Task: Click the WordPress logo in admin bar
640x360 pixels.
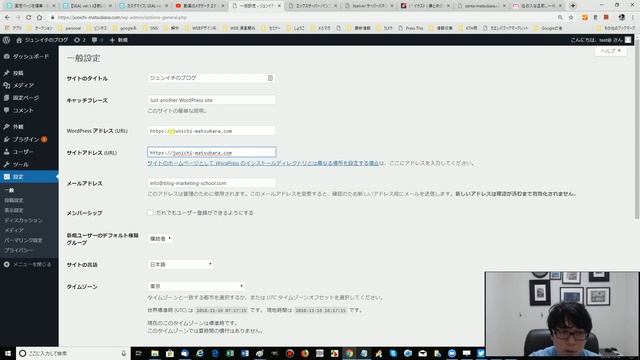Action: pyautogui.click(x=7, y=40)
